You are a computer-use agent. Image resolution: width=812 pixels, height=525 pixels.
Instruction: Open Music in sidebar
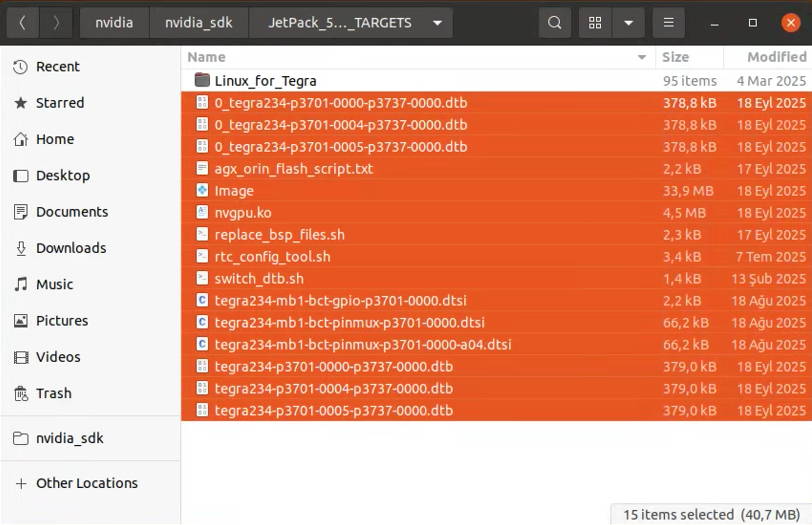[x=91, y=284]
